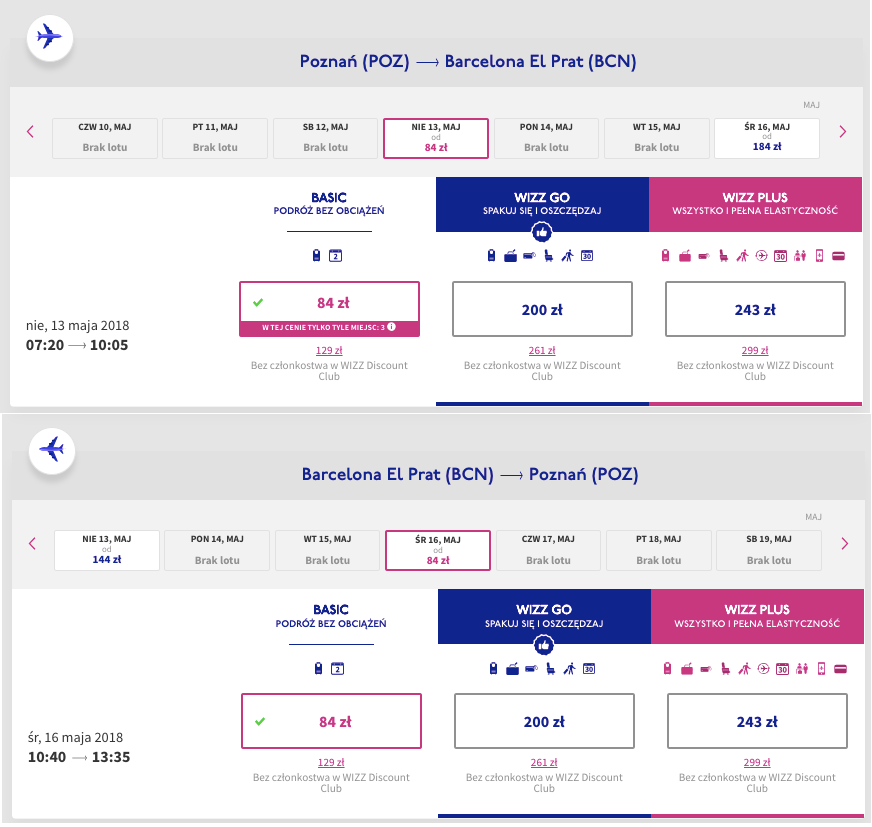Select outbound date CZW 10, MAJ
The width and height of the screenshot is (872, 827).
pyautogui.click(x=105, y=138)
